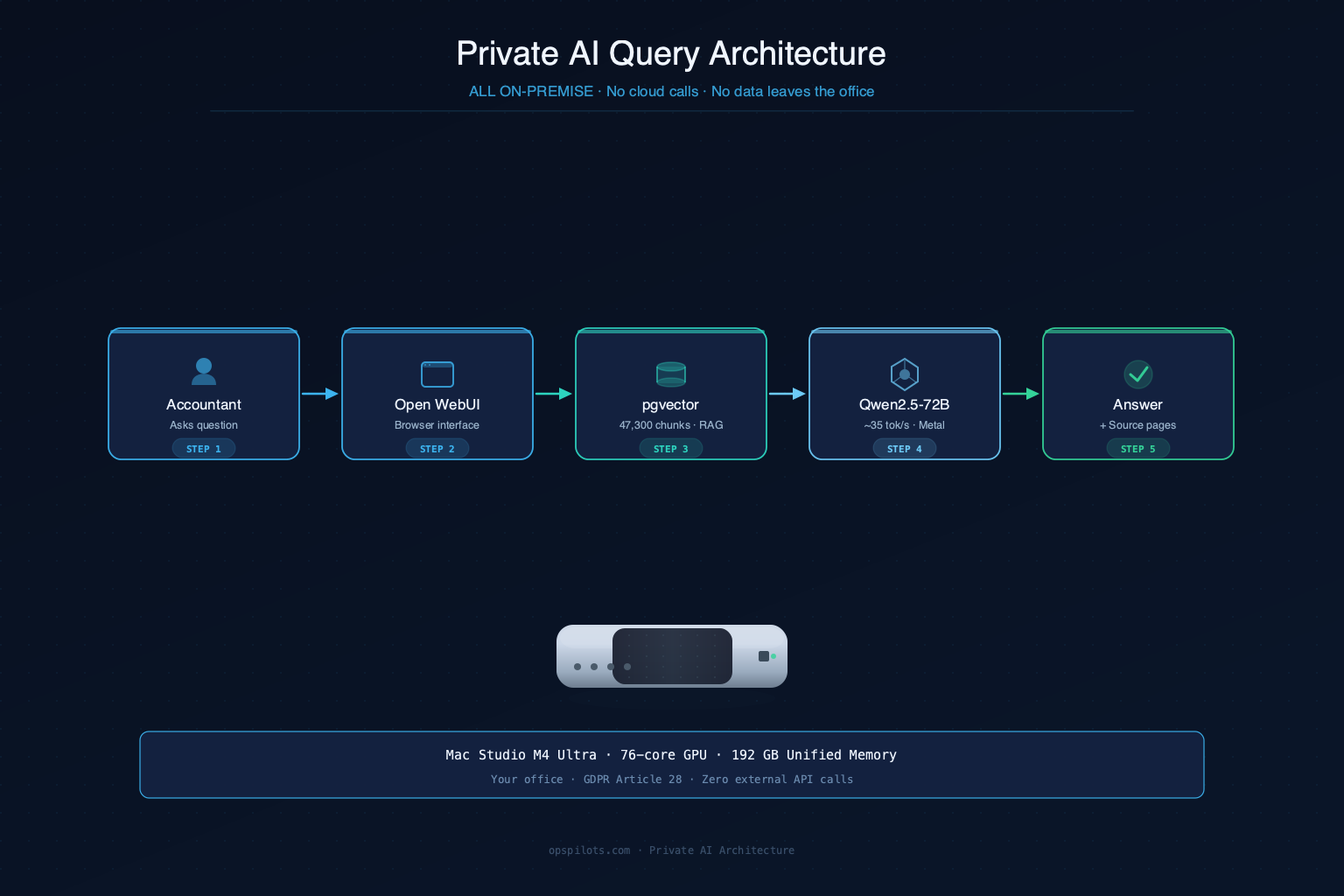Open the opspilots.com footer link
The image size is (1344, 896).
671,850
